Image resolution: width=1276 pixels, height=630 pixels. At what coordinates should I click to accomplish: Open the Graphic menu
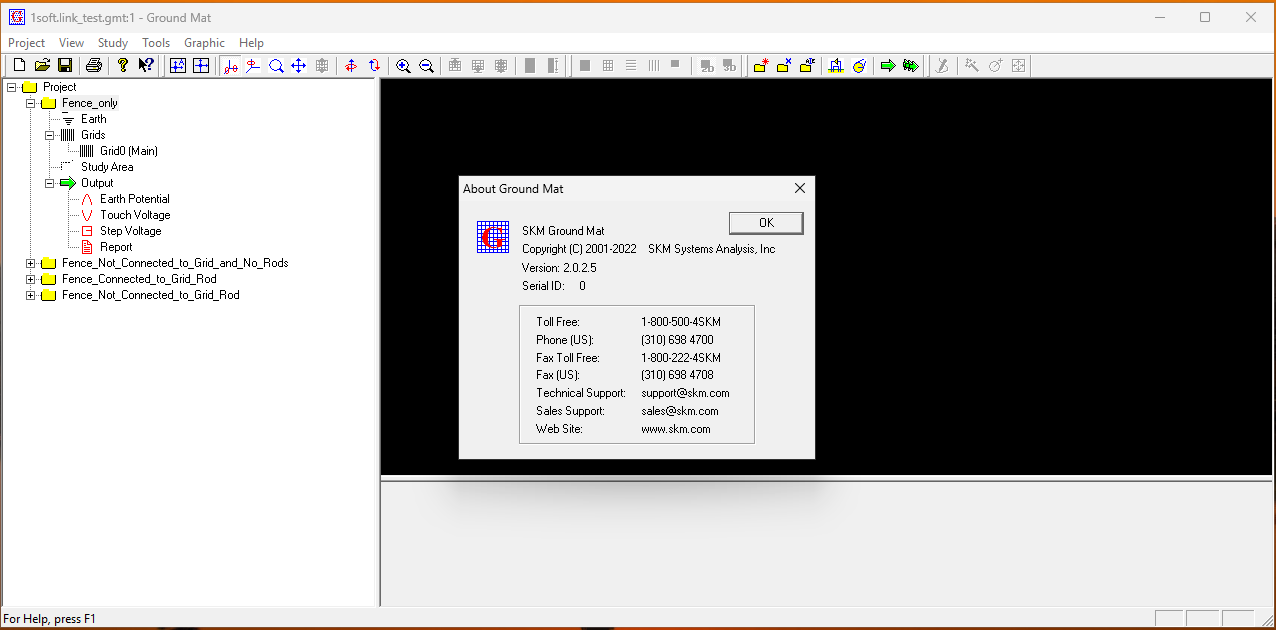[x=205, y=43]
